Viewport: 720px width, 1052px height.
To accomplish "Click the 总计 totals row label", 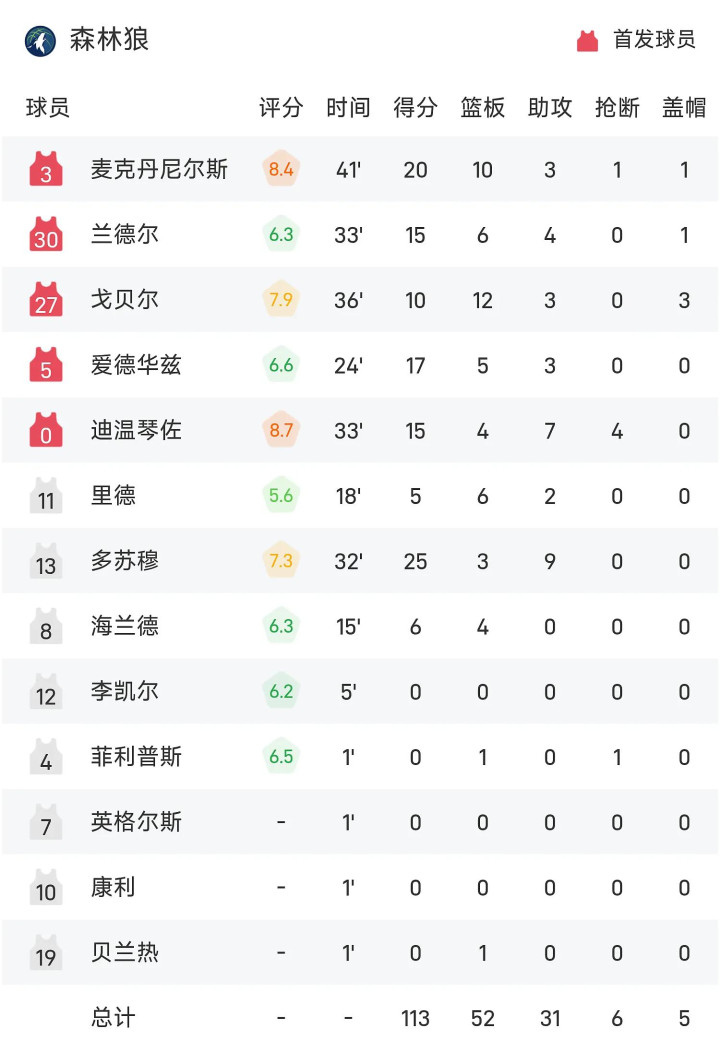I will (x=113, y=1018).
